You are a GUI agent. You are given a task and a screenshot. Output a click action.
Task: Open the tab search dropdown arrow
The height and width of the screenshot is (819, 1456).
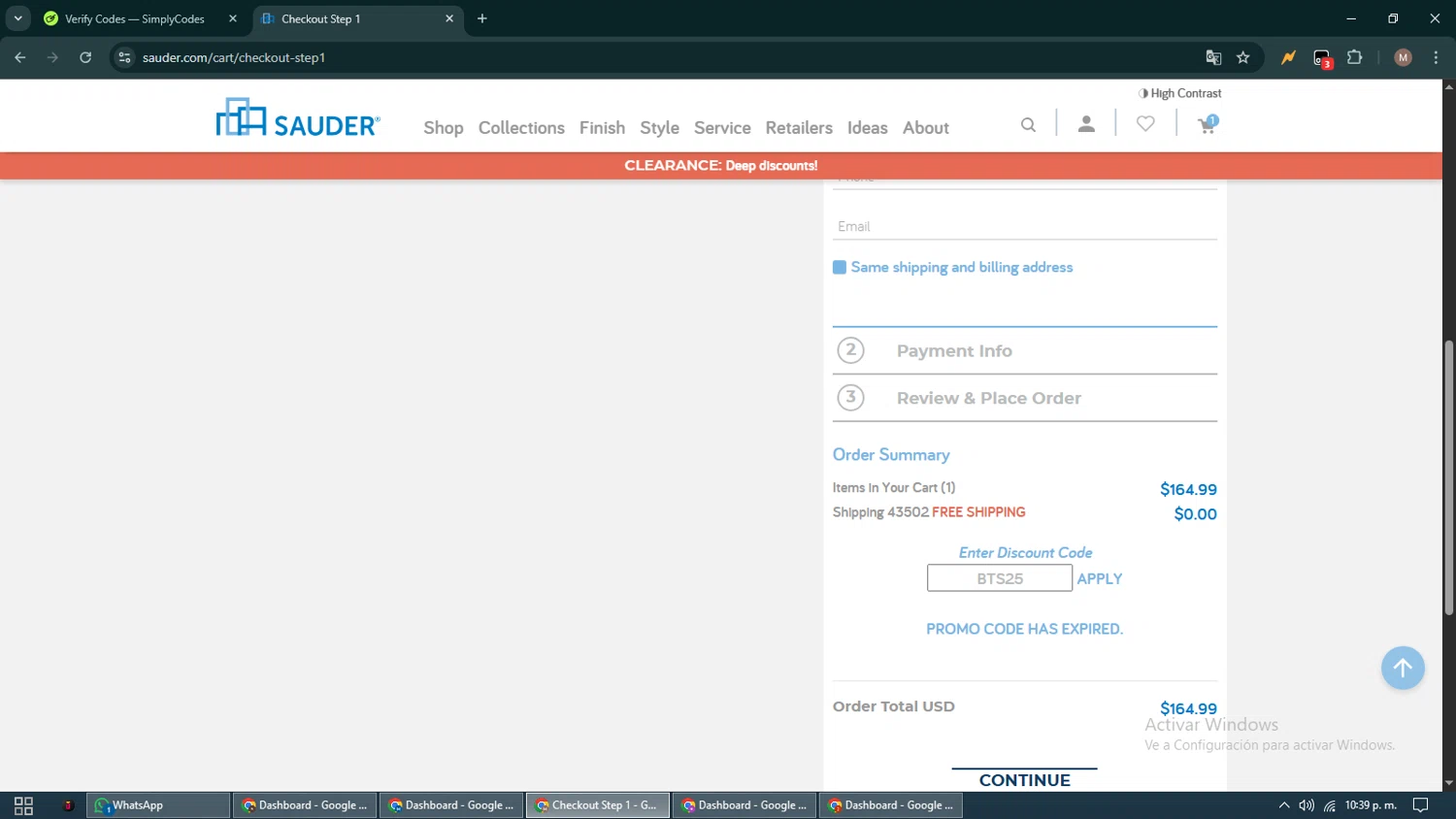click(x=17, y=18)
